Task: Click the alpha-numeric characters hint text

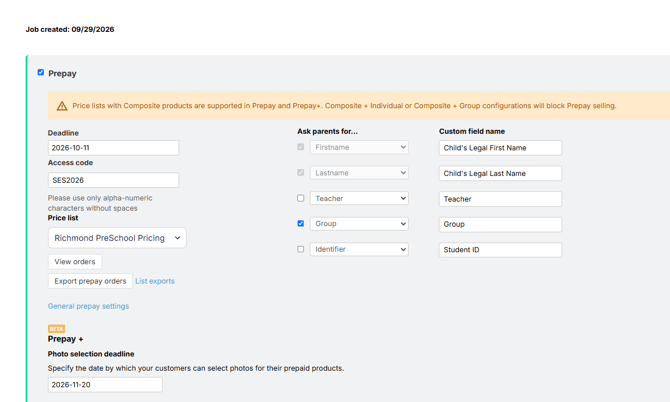Action: tap(100, 203)
